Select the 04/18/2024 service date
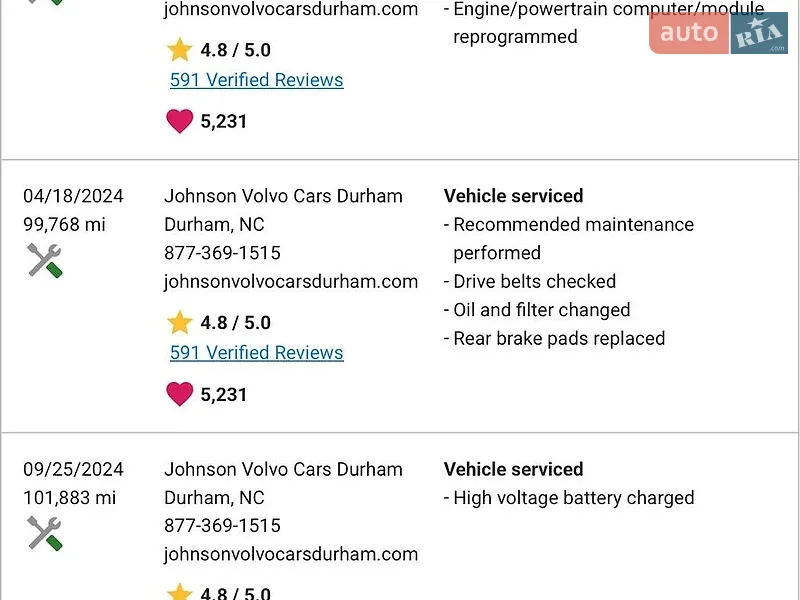The height and width of the screenshot is (600, 800). 73,196
